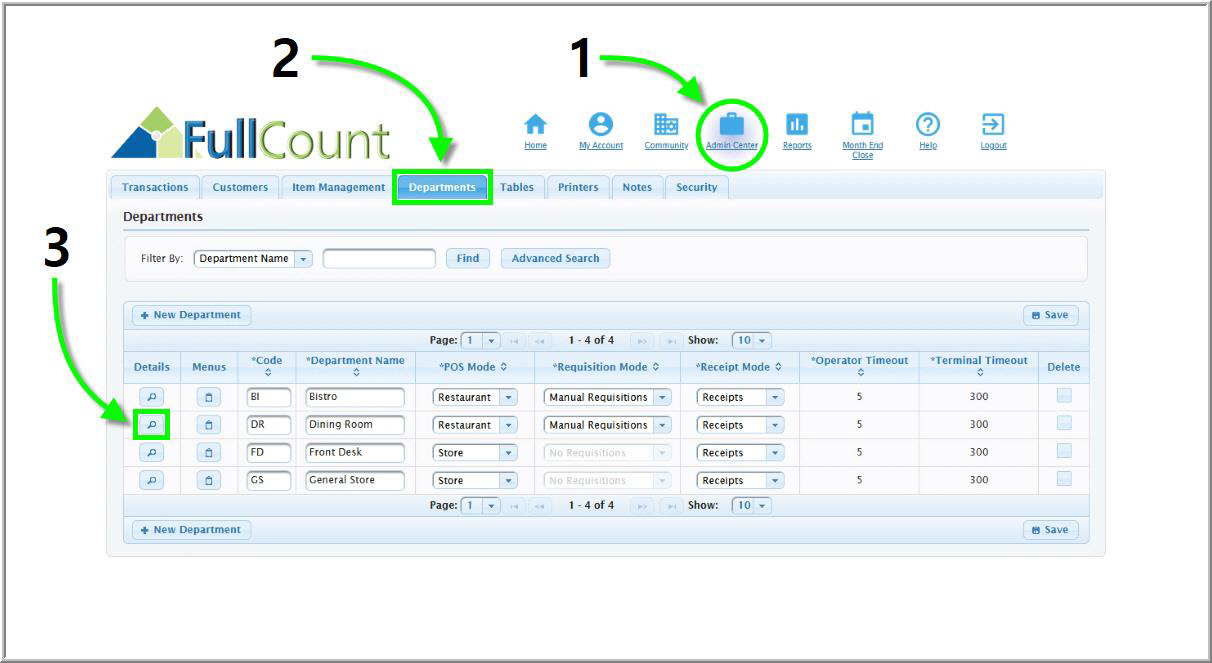
Task: Click the Logout icon
Action: (993, 125)
